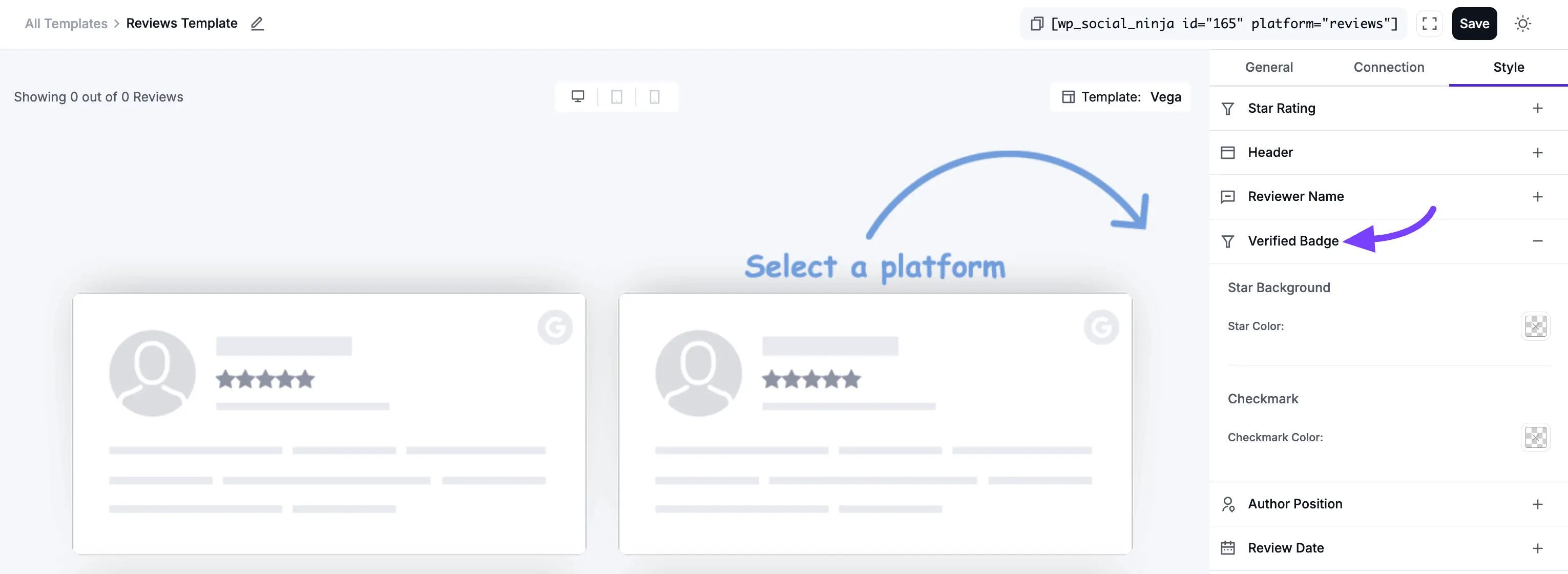Viewport: 1568px width, 574px height.
Task: Go back to All Templates
Action: (65, 23)
